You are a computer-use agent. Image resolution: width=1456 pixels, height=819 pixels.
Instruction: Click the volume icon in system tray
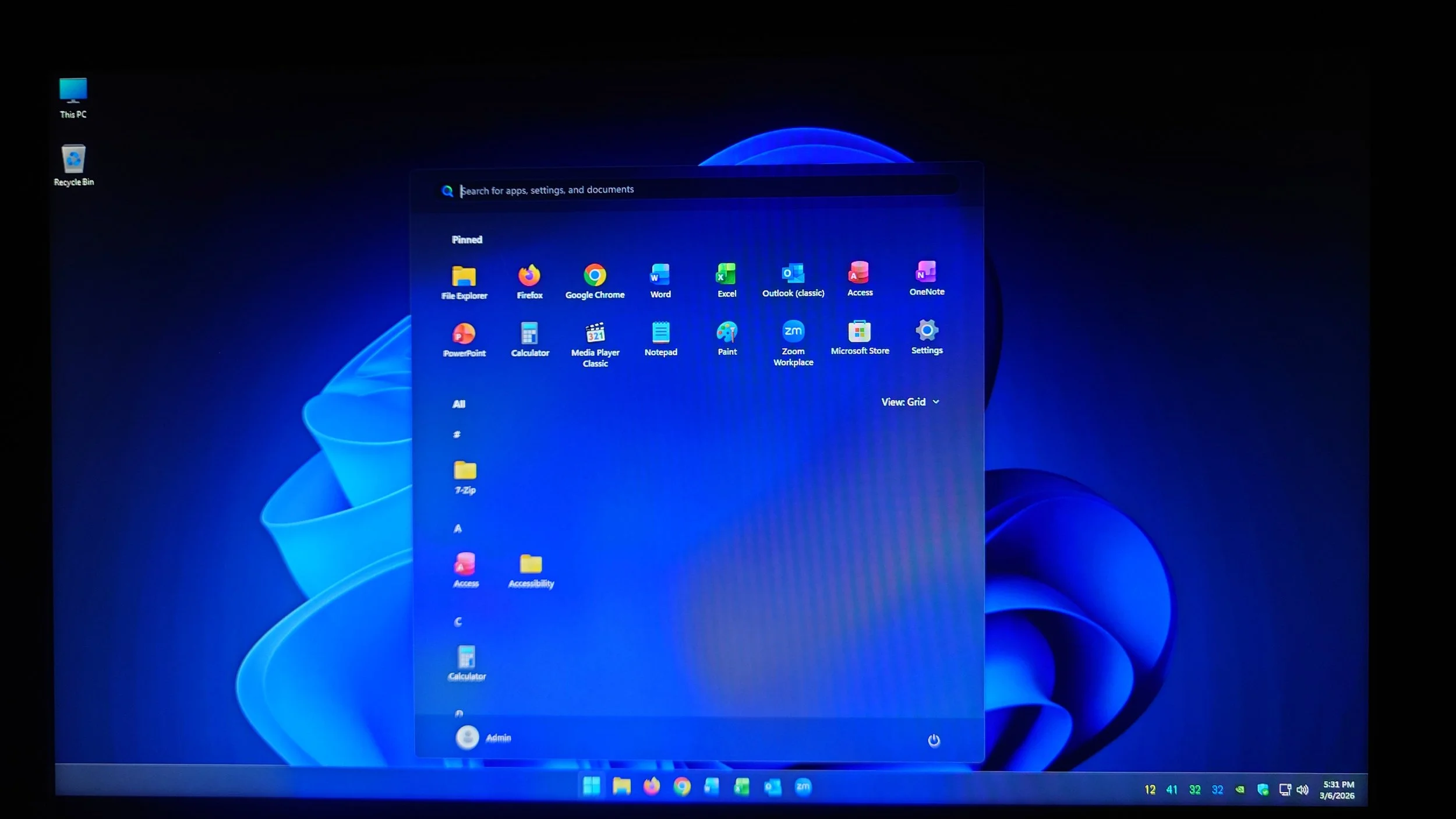(1302, 790)
